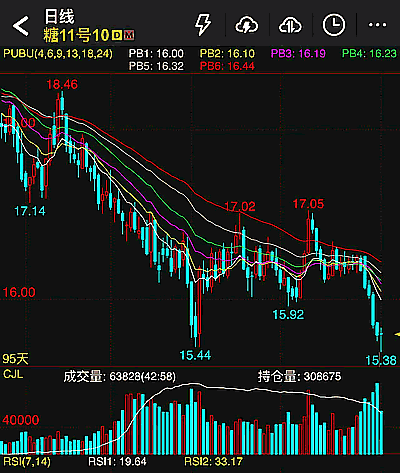Switch the 日线 period label
400x473 pixels.
click(x=59, y=17)
